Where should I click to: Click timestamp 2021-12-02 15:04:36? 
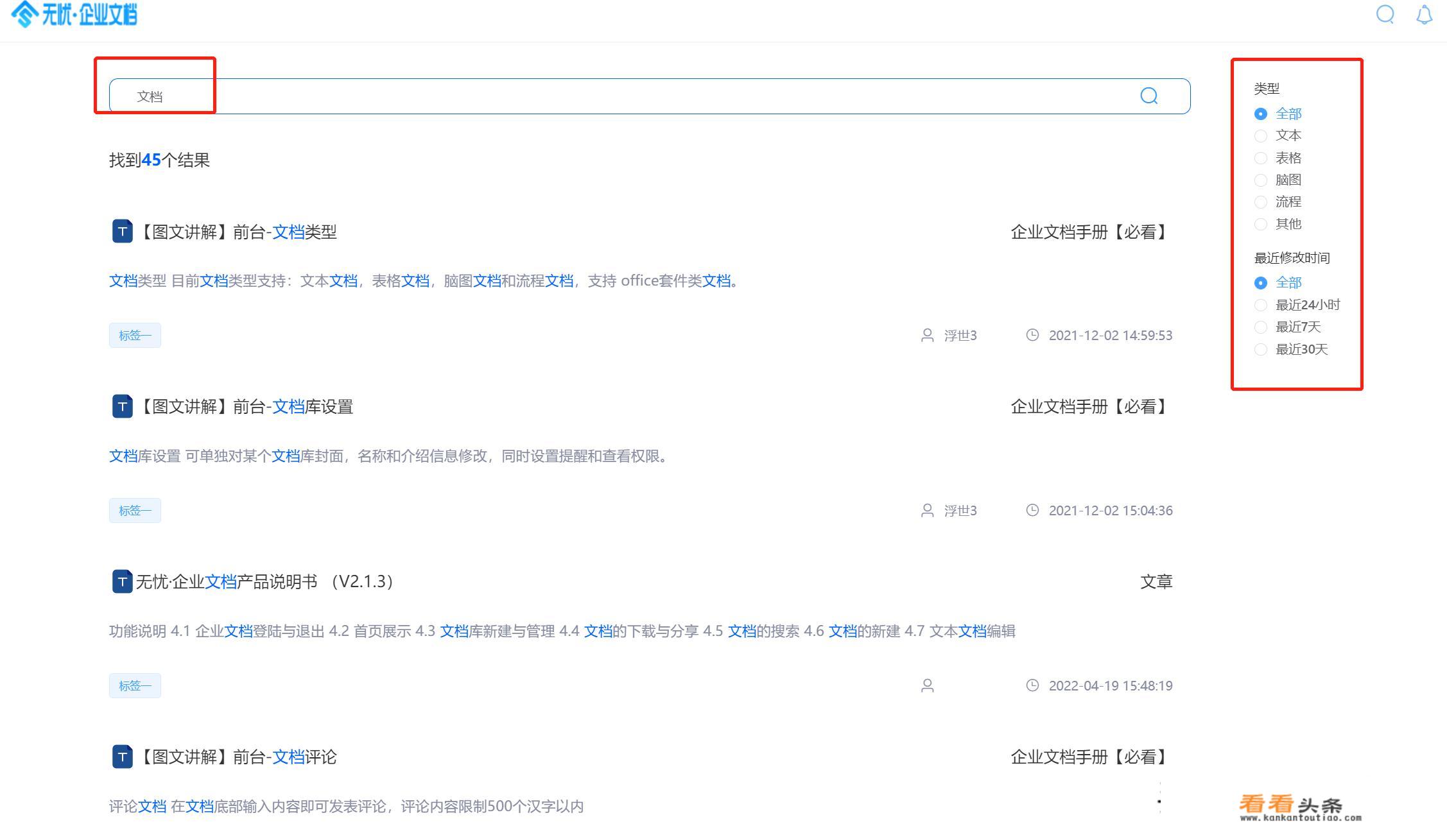[x=1111, y=510]
